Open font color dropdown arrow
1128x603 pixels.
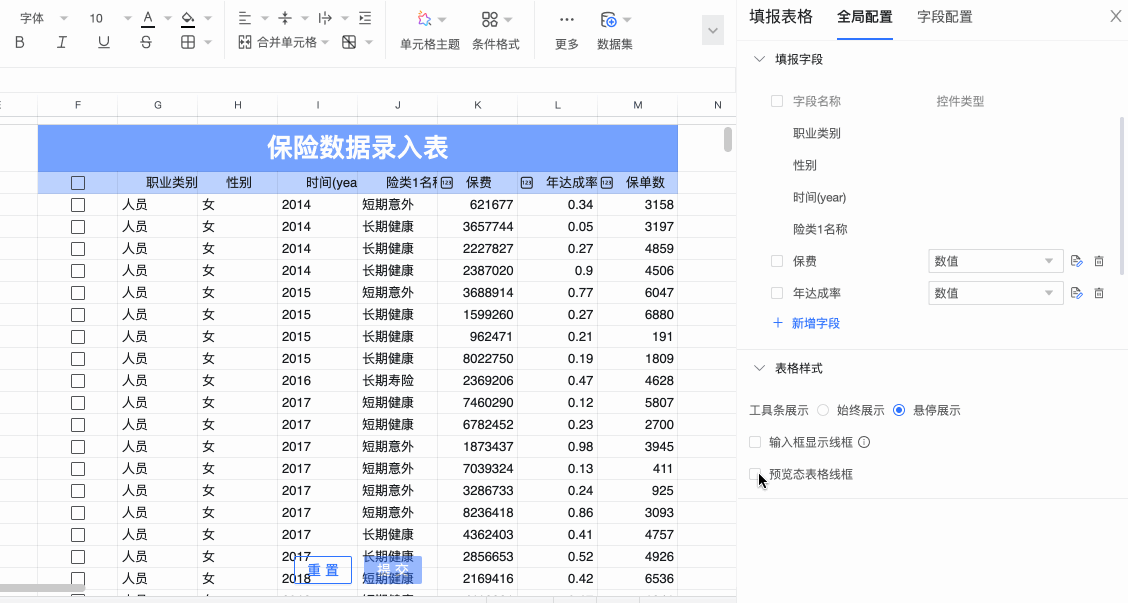point(168,19)
